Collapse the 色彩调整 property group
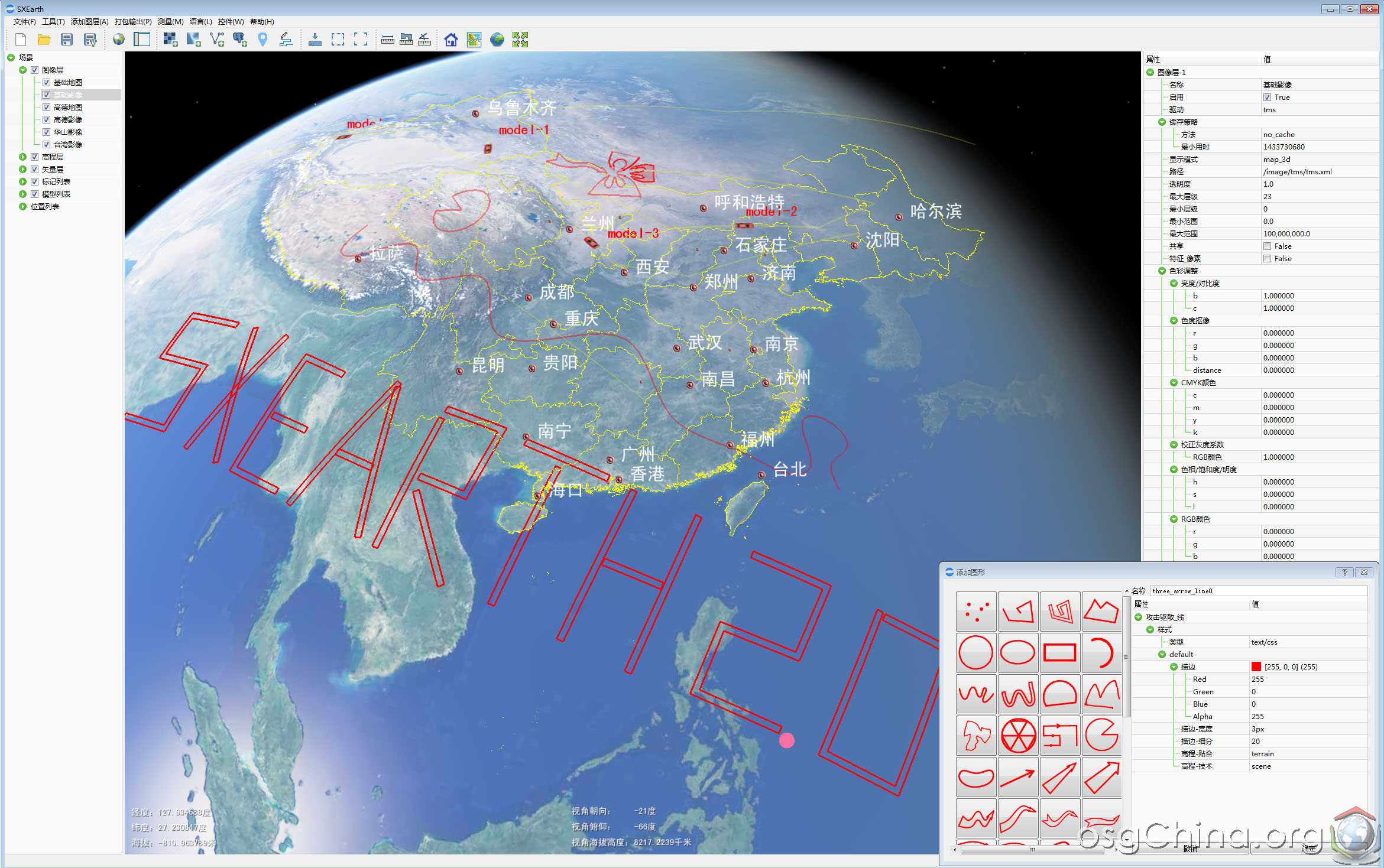The width and height of the screenshot is (1384, 868). 1162,271
